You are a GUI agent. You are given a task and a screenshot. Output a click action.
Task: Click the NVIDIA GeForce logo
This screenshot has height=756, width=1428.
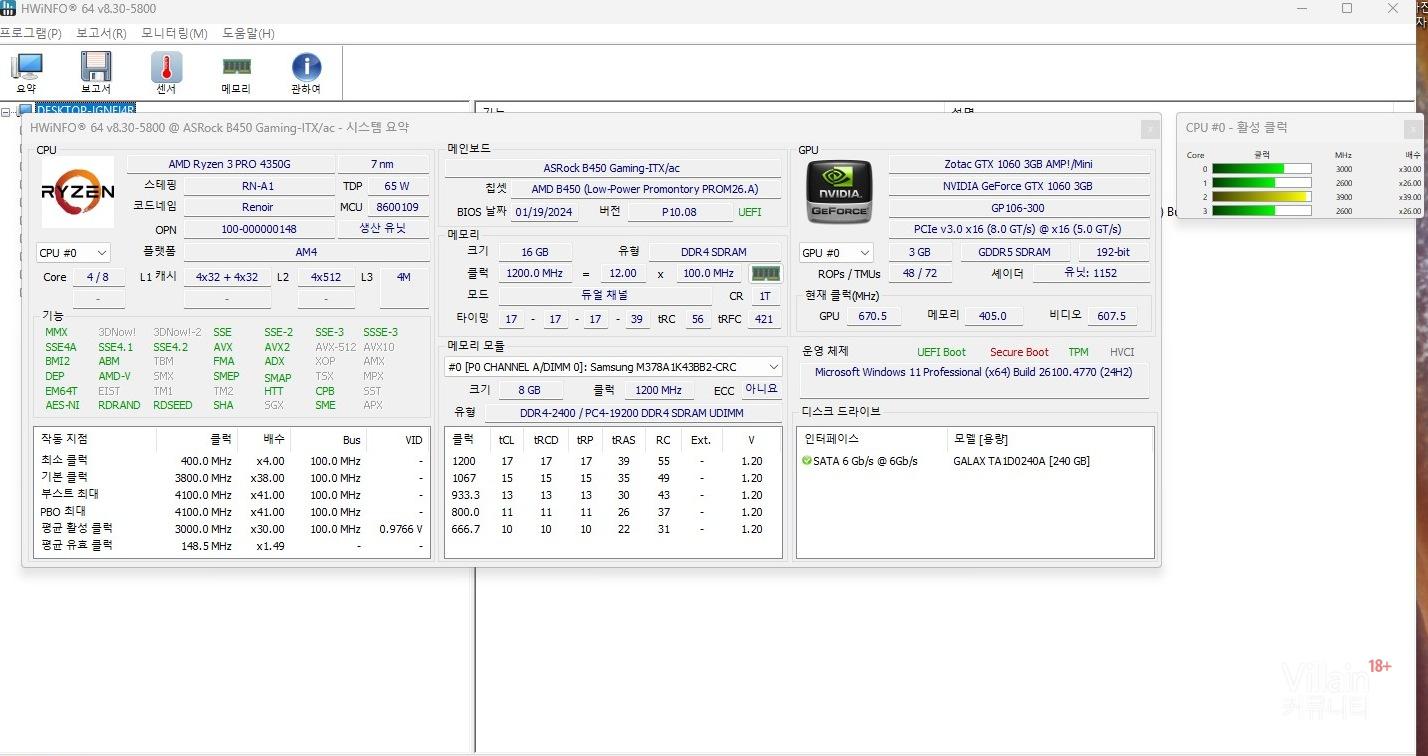point(839,192)
